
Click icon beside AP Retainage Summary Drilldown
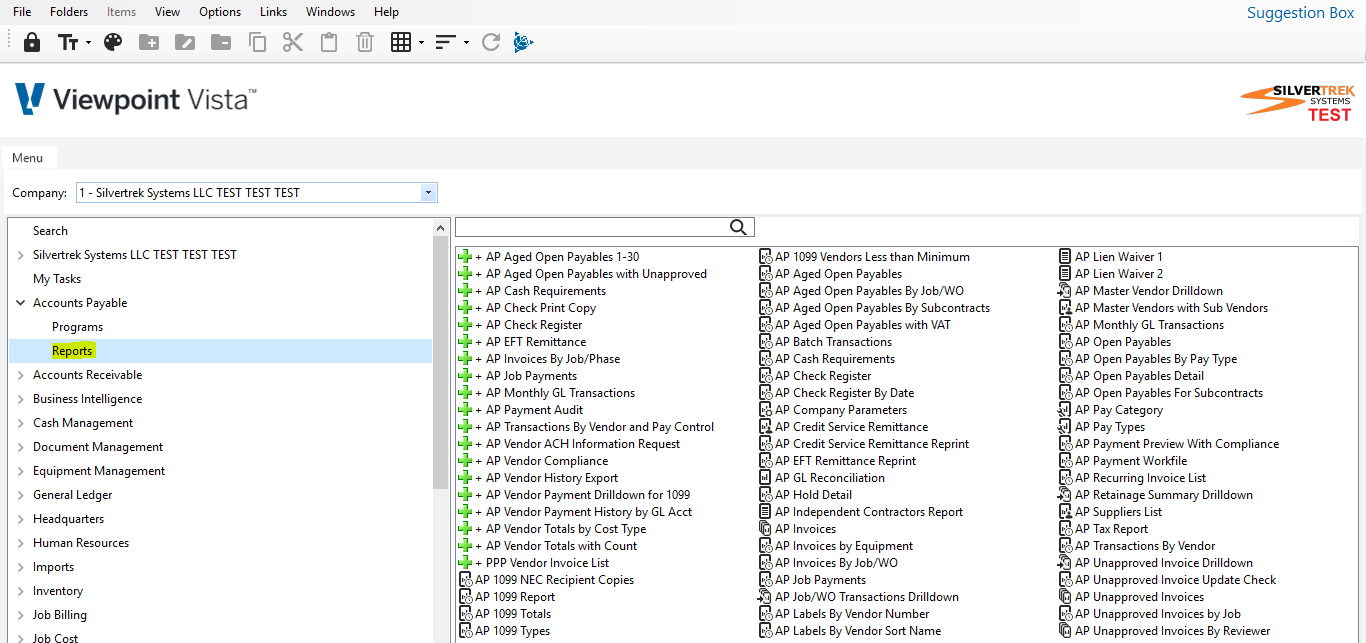(1065, 495)
